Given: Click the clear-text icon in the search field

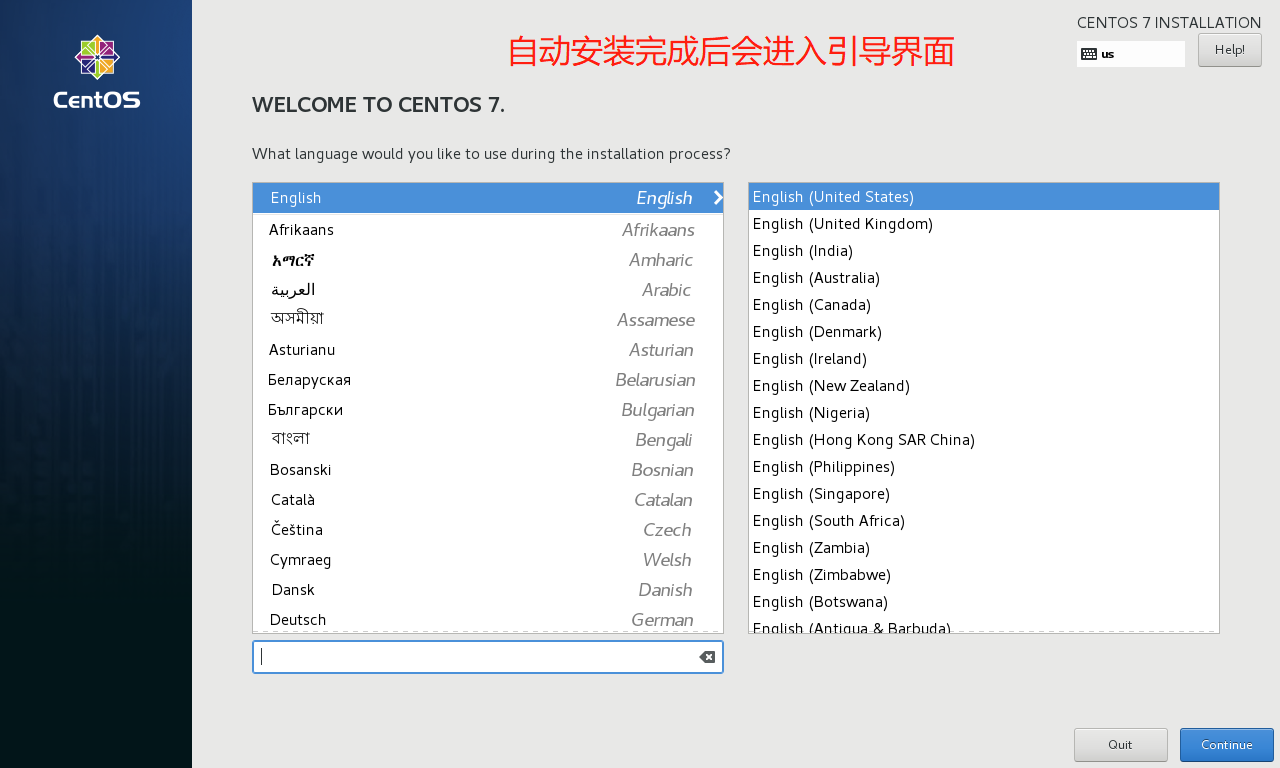Looking at the screenshot, I should click(707, 657).
